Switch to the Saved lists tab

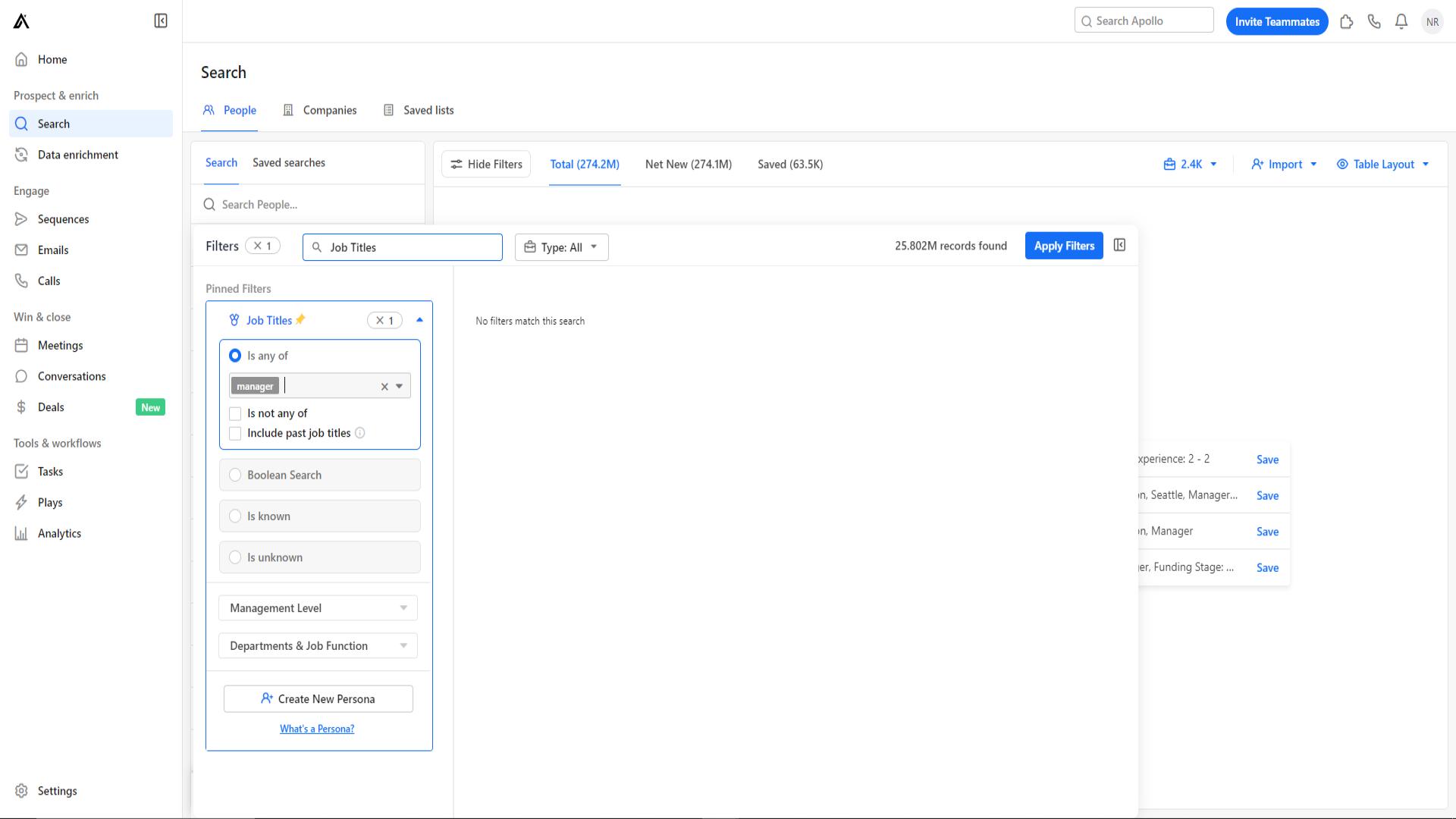428,110
